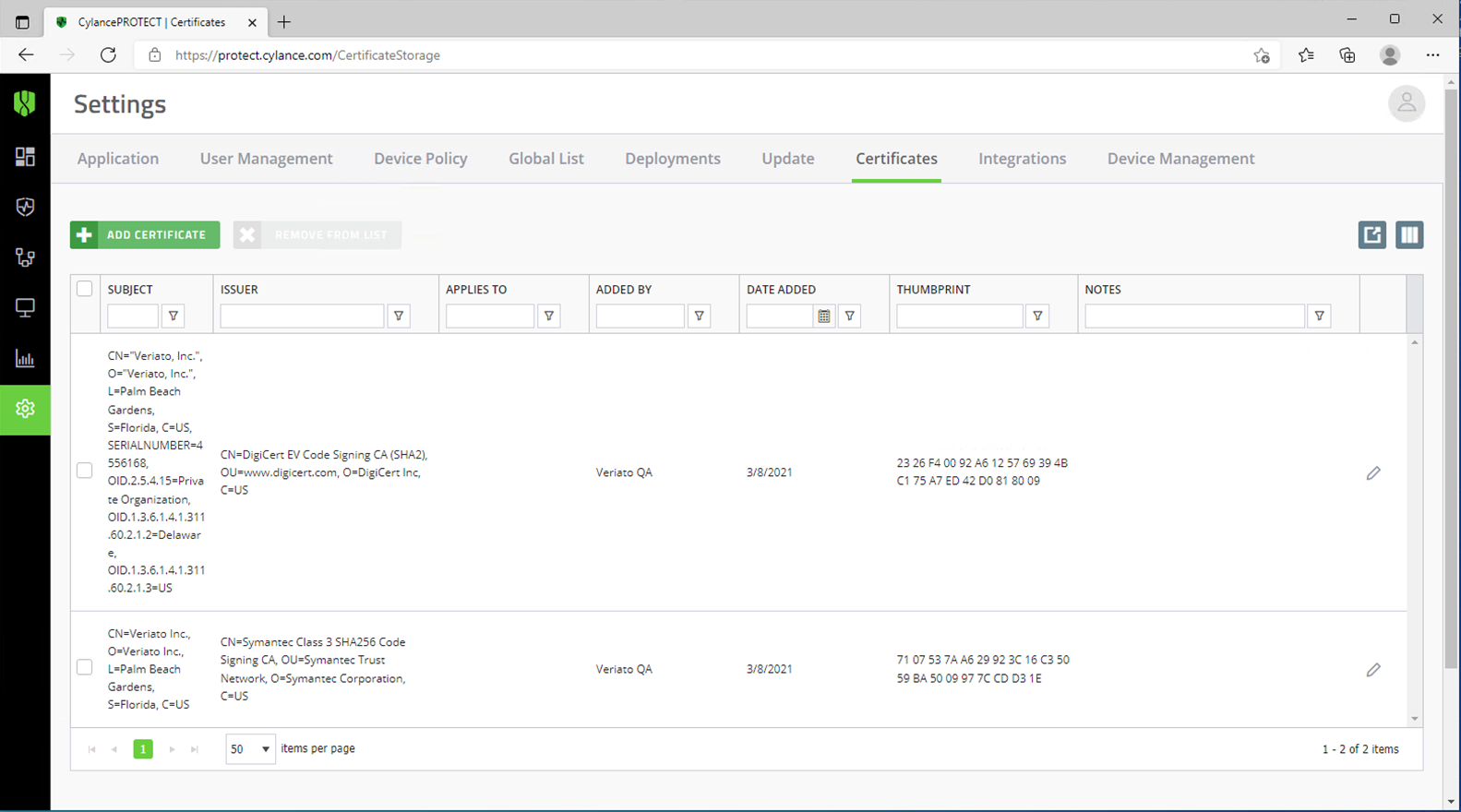Go to the last page arrow
This screenshot has width=1461, height=812.
[195, 749]
